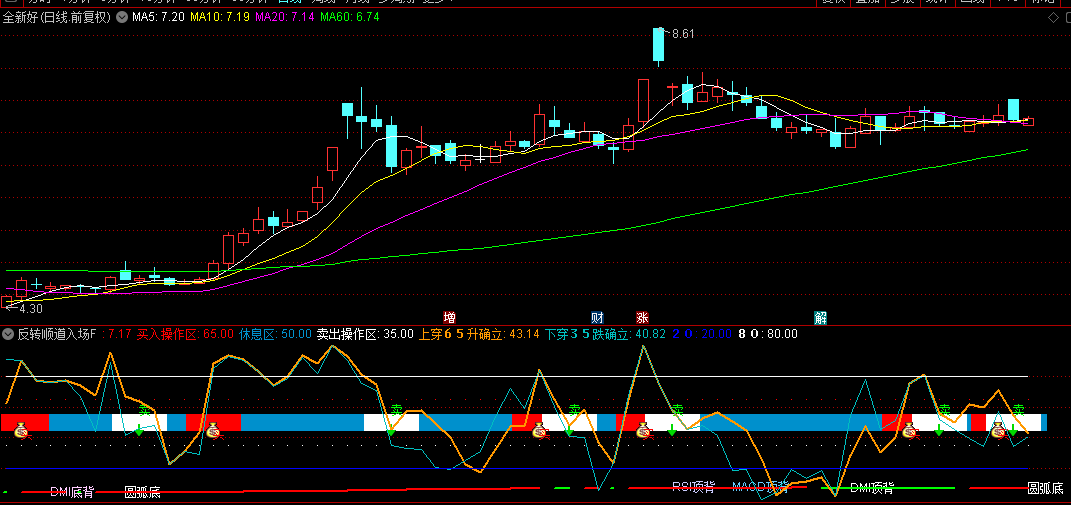The image size is (1071, 505).
Task: Click the red 增 event marker
Action: (x=449, y=318)
